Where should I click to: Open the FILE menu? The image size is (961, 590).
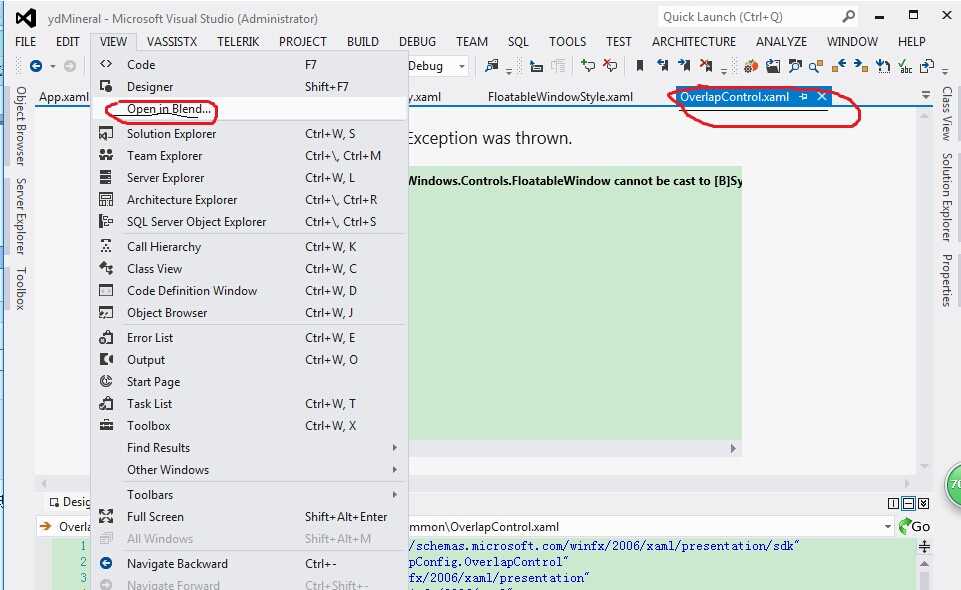pos(25,42)
